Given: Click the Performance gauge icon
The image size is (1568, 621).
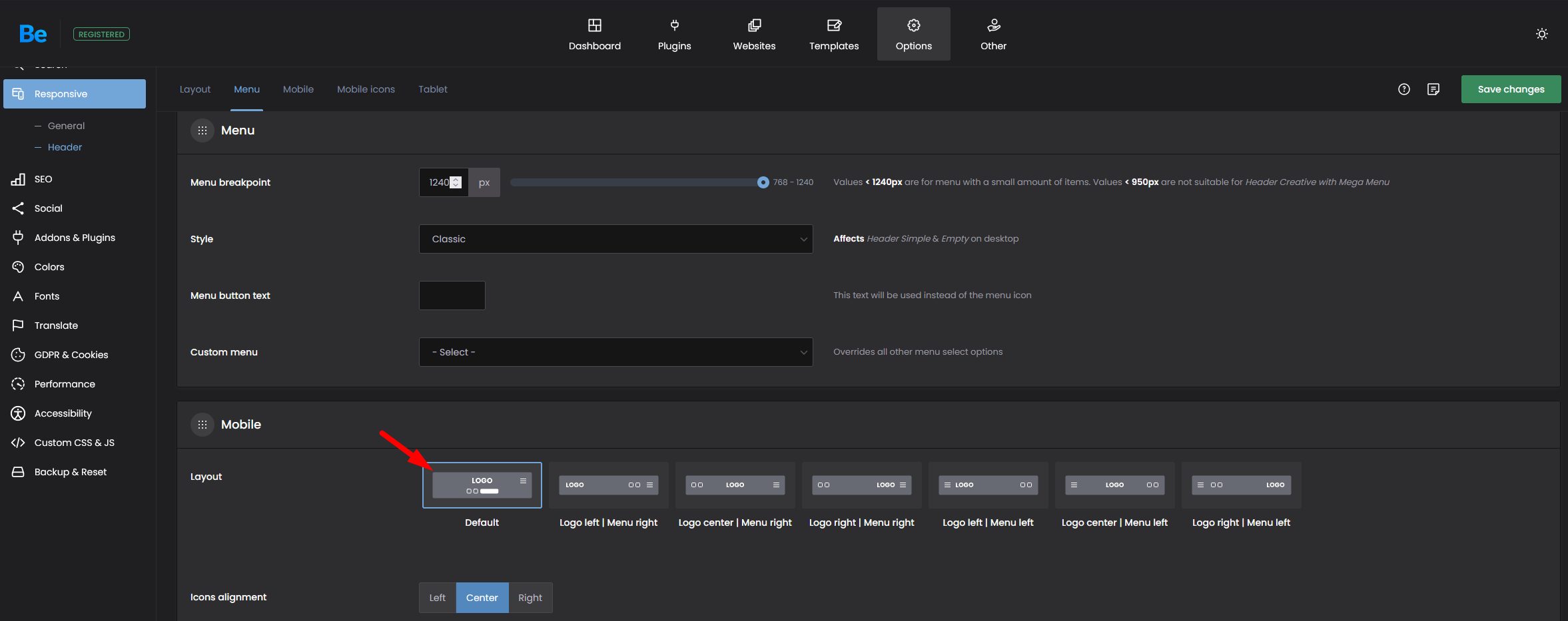Looking at the screenshot, I should [x=18, y=384].
